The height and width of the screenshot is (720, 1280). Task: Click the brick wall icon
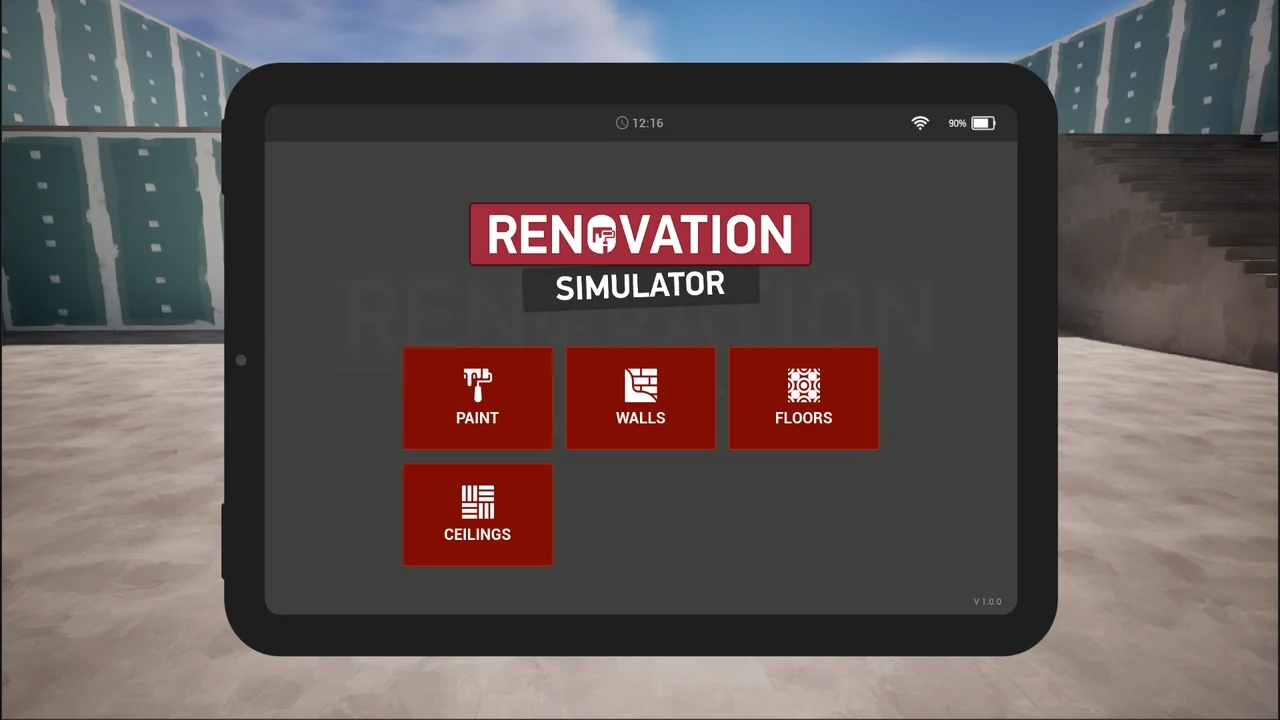[641, 385]
